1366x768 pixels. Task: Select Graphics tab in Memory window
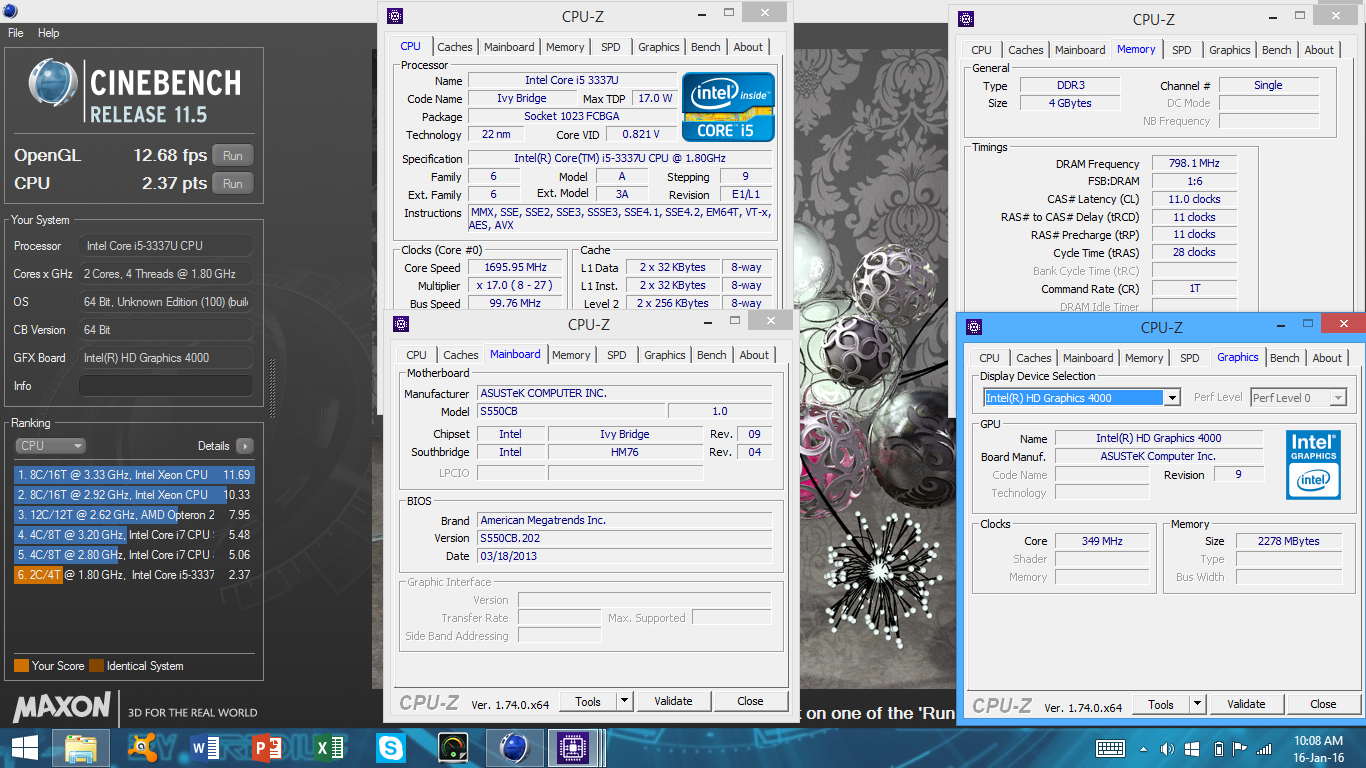pyautogui.click(x=1230, y=50)
